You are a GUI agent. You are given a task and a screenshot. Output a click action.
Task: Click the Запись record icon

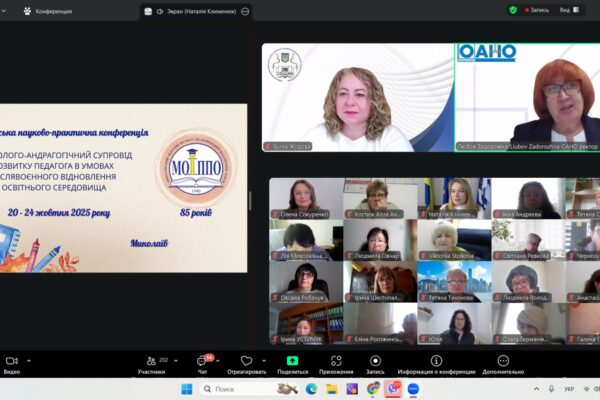coord(375,361)
